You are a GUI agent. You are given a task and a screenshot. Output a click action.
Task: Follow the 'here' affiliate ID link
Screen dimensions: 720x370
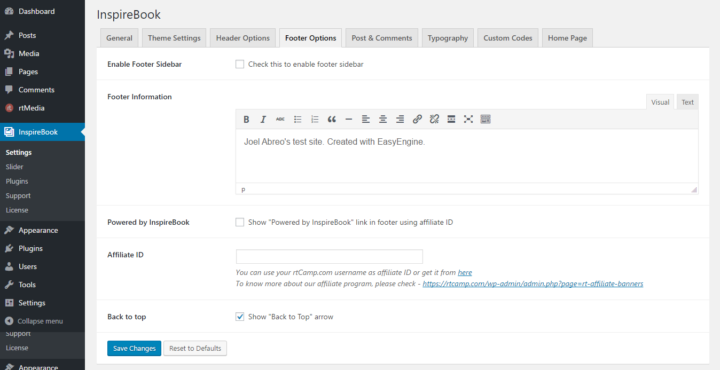pos(465,273)
